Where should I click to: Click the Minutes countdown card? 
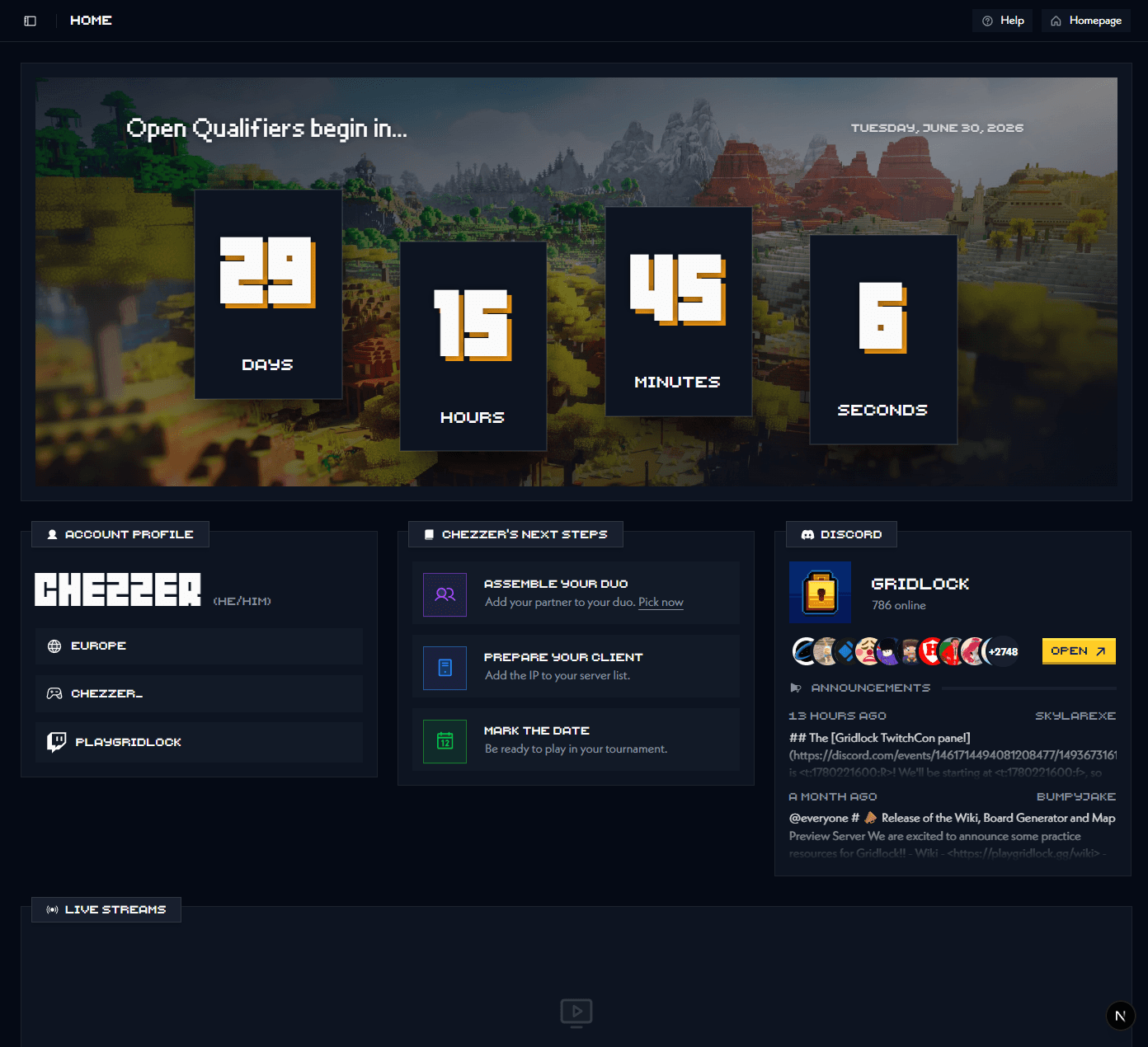coord(678,312)
